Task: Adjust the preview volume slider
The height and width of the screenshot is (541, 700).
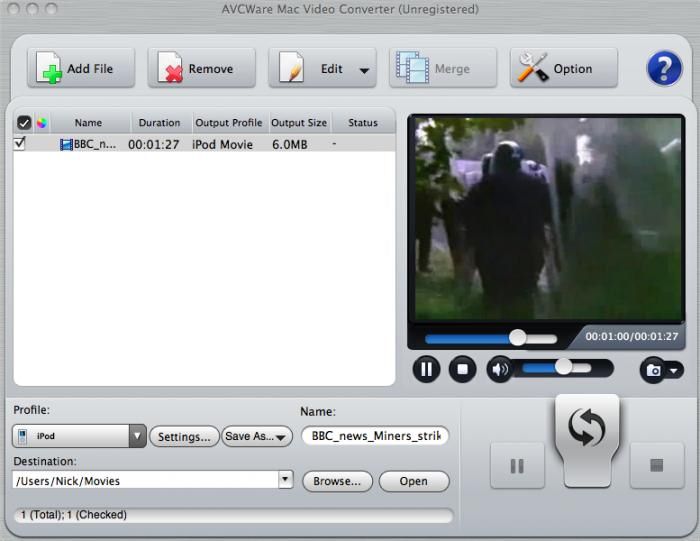Action: (x=557, y=368)
